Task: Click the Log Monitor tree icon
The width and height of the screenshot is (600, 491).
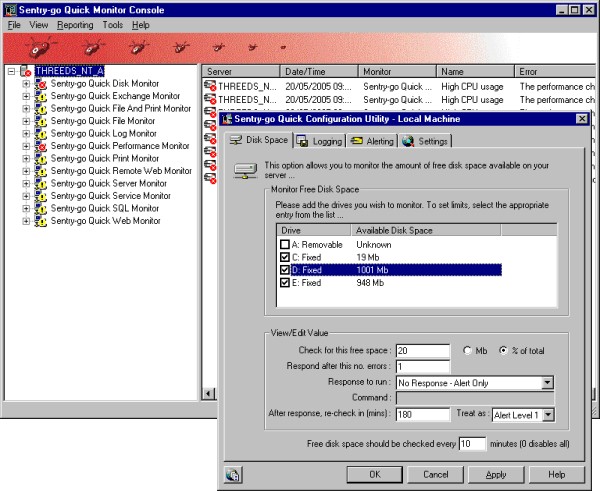Action: point(40,134)
